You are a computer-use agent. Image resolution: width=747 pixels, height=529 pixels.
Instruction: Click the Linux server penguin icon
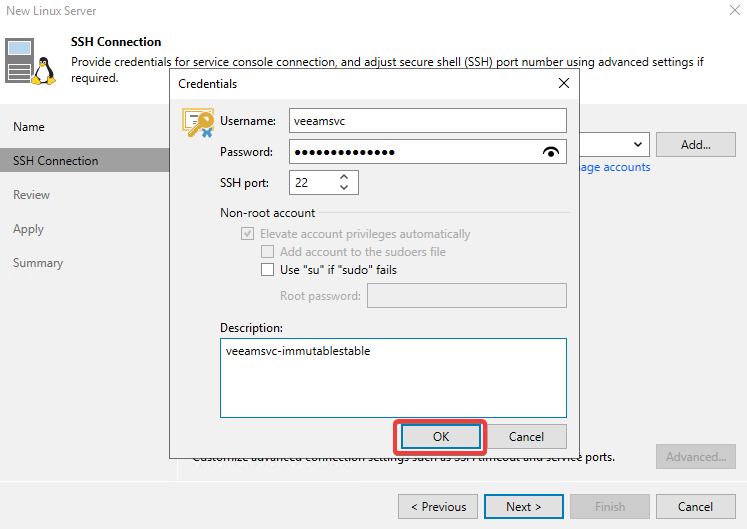pos(30,62)
